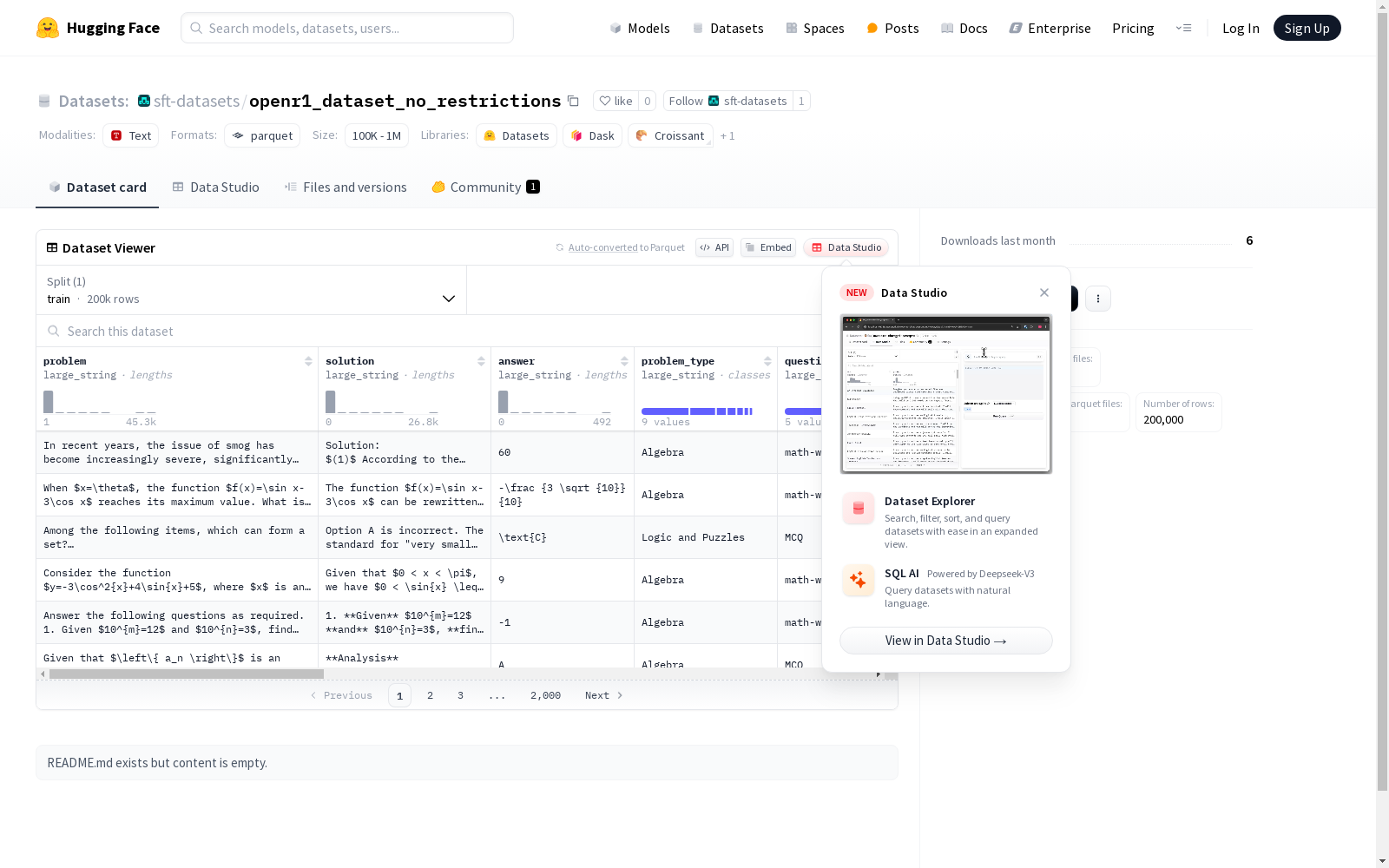Click the Datasets breadcrumb label
This screenshot has width=1389, height=868.
point(93,101)
